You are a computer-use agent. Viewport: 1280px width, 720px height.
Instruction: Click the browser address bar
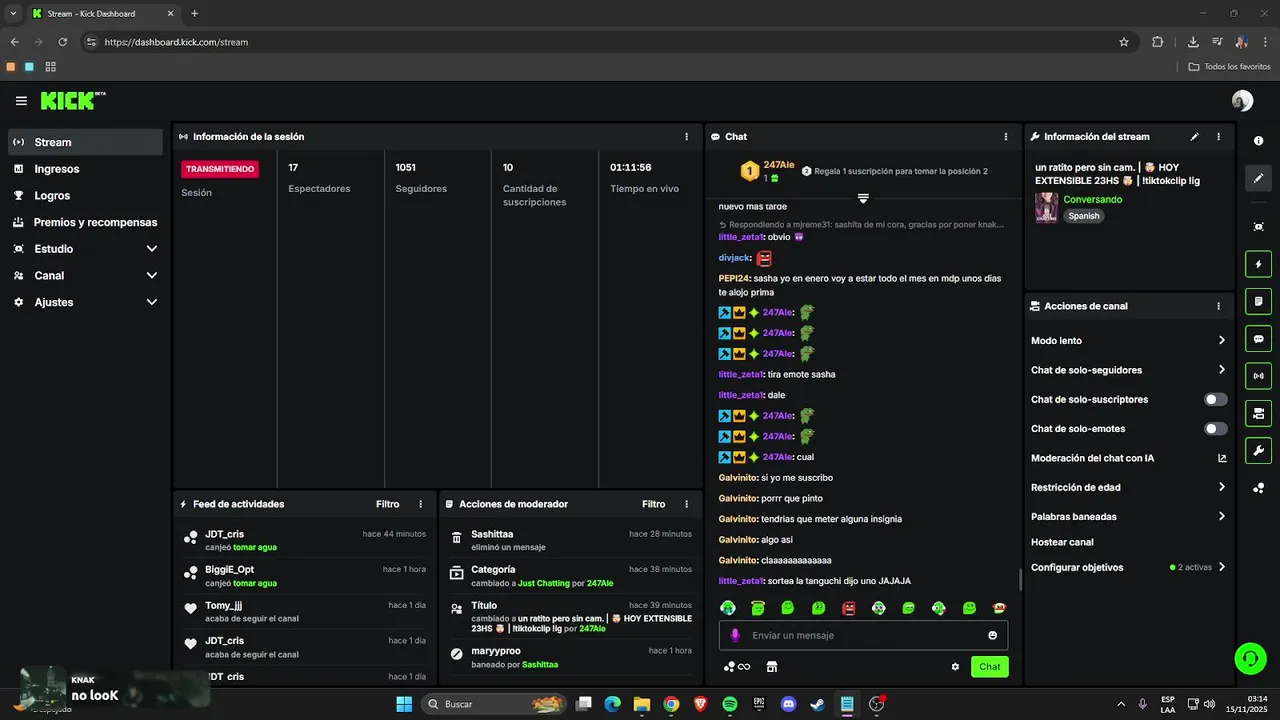pyautogui.click(x=600, y=42)
